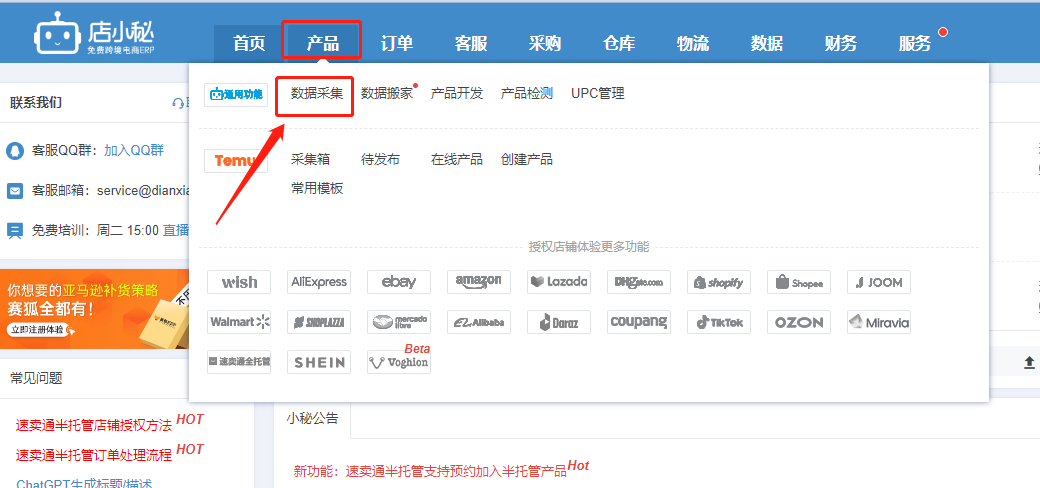Image resolution: width=1040 pixels, height=488 pixels.
Task: Open the 速卖通半托管支持预约 announcement link
Action: click(x=430, y=471)
